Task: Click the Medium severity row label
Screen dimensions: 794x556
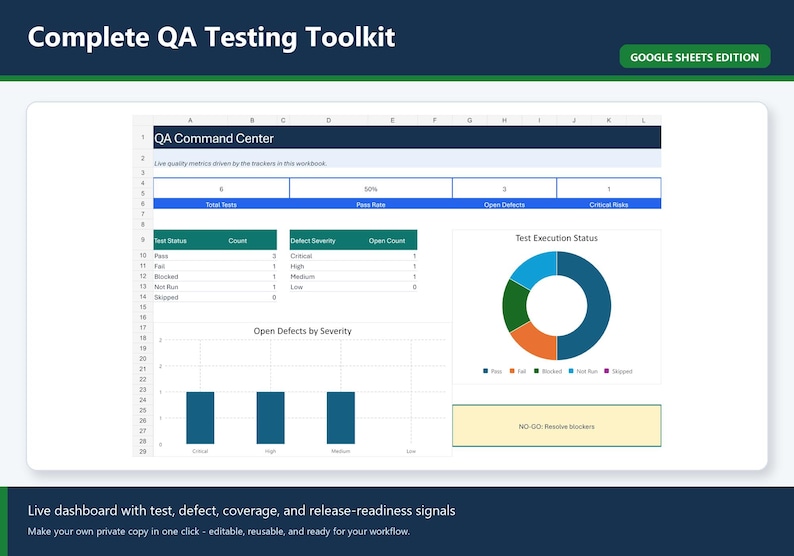Action: (302, 276)
